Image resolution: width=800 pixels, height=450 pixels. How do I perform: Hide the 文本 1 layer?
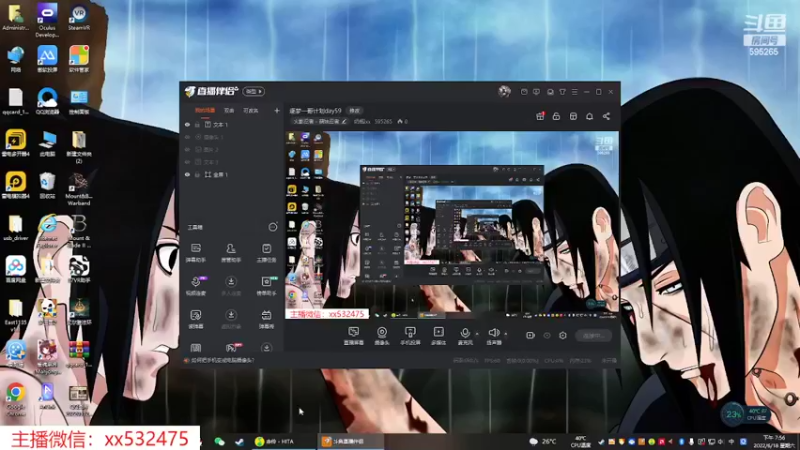[187, 124]
